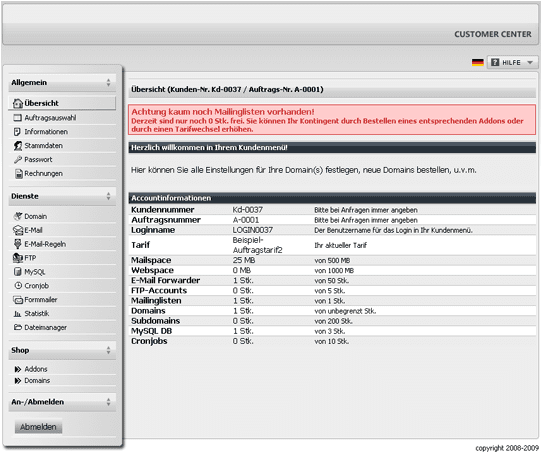Click the CUSTOMER CENTER header title
The width and height of the screenshot is (542, 454).
493,34
